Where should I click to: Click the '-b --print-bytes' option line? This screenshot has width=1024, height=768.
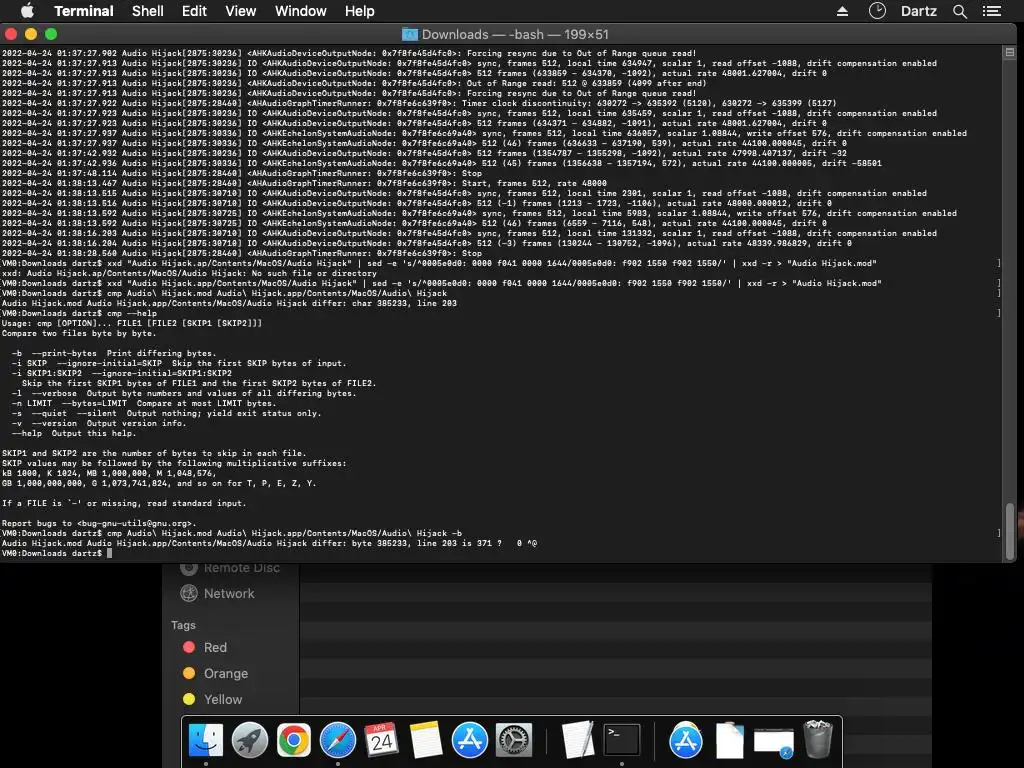[x=114, y=353]
